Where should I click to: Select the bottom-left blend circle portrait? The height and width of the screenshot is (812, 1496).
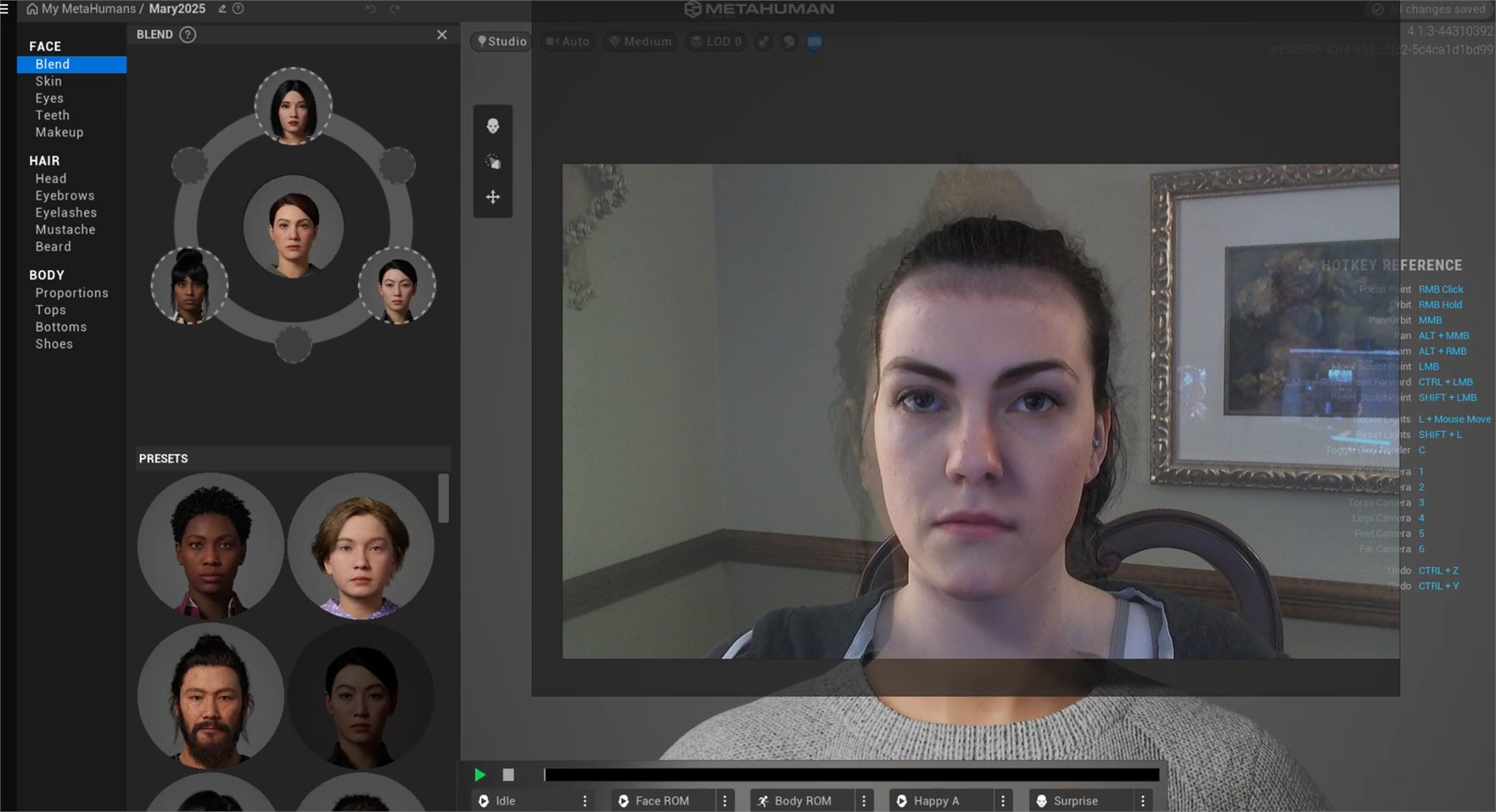tap(189, 285)
